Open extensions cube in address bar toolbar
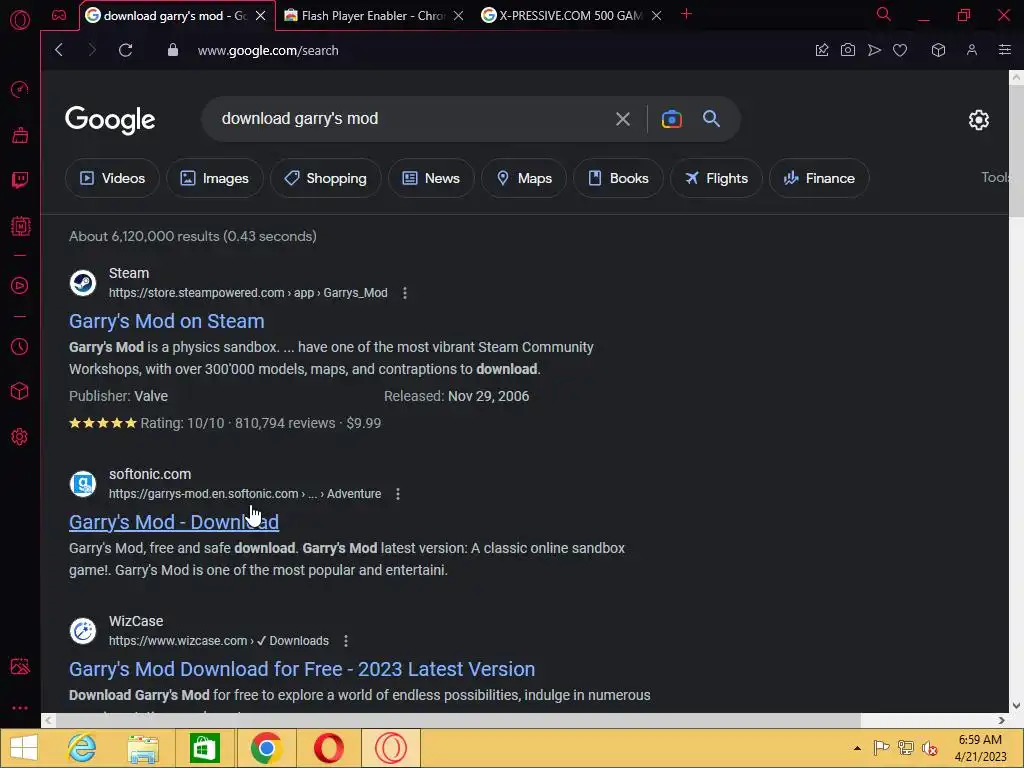Screen dimensions: 1024x768 pyautogui.click(x=938, y=50)
